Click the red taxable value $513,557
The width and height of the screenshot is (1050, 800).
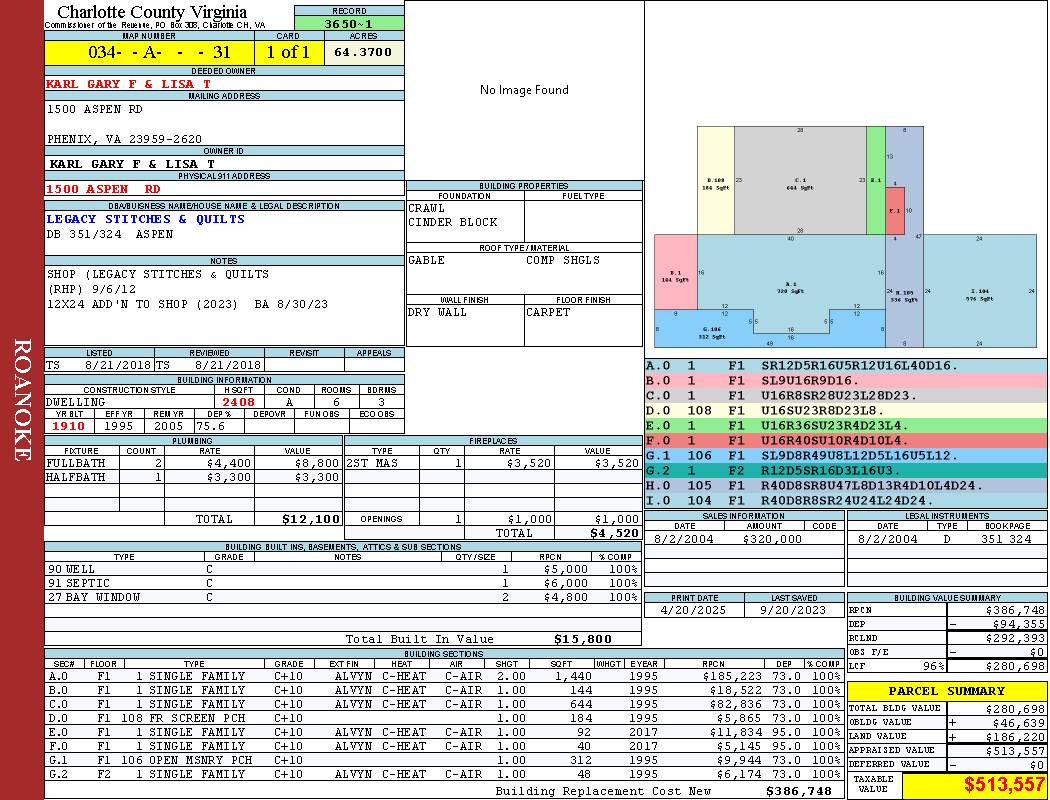point(1002,784)
